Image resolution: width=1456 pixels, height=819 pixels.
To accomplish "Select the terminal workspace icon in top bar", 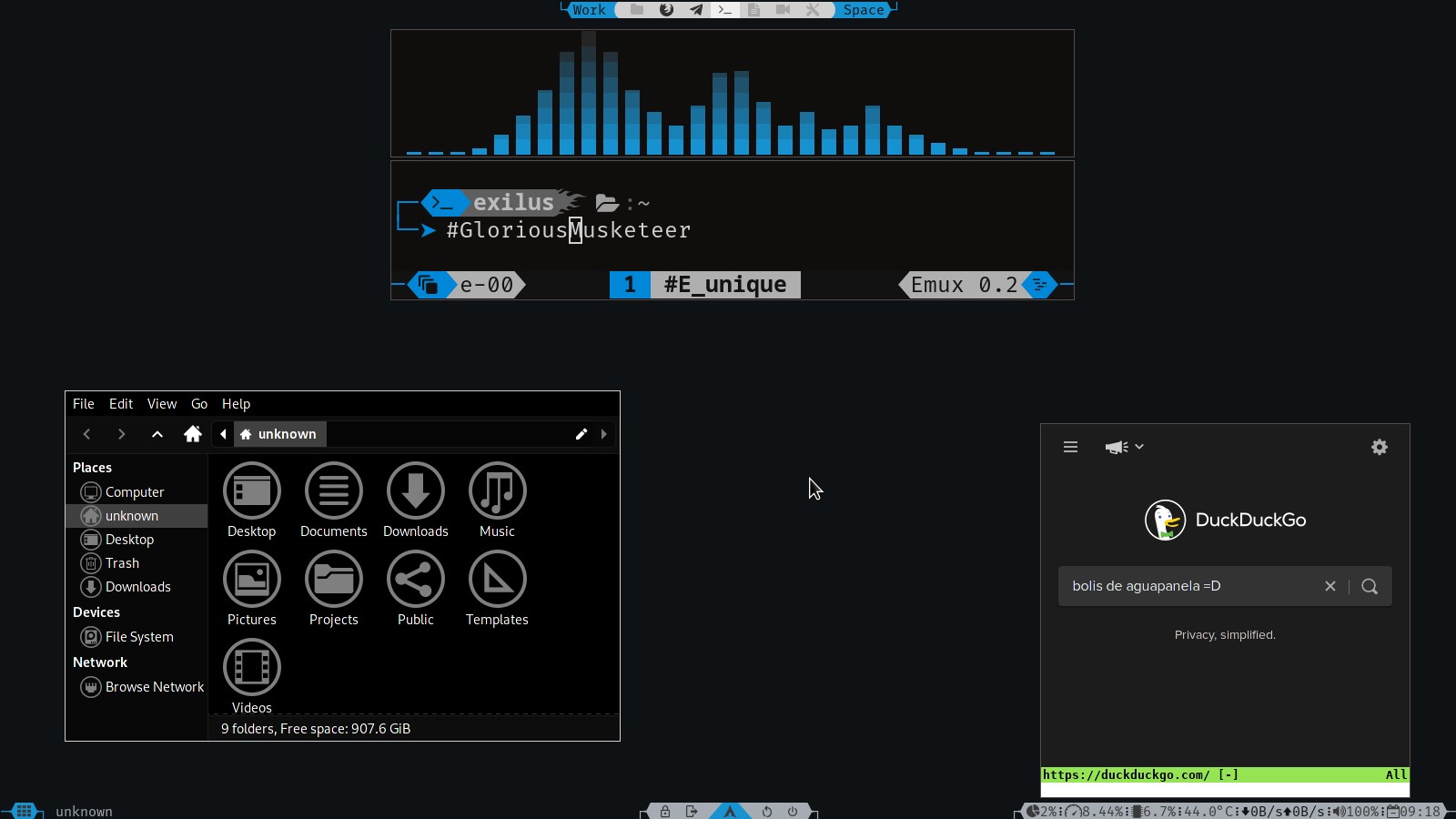I will 725,10.
